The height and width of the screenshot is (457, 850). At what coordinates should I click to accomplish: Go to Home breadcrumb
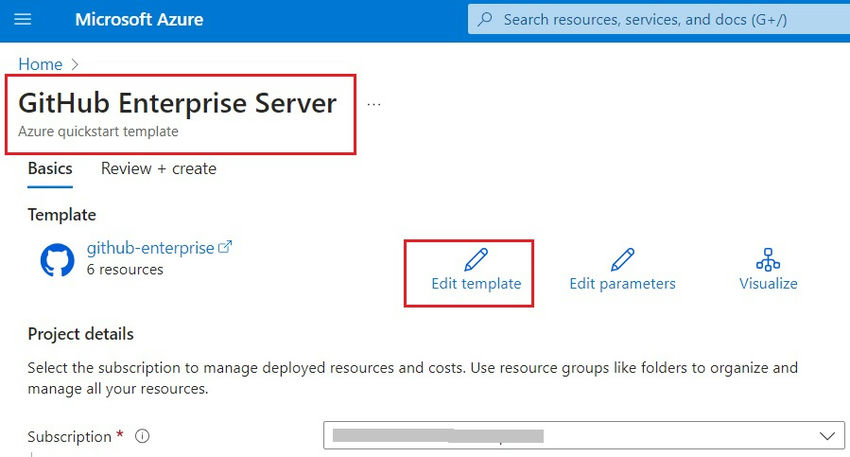pyautogui.click(x=40, y=64)
